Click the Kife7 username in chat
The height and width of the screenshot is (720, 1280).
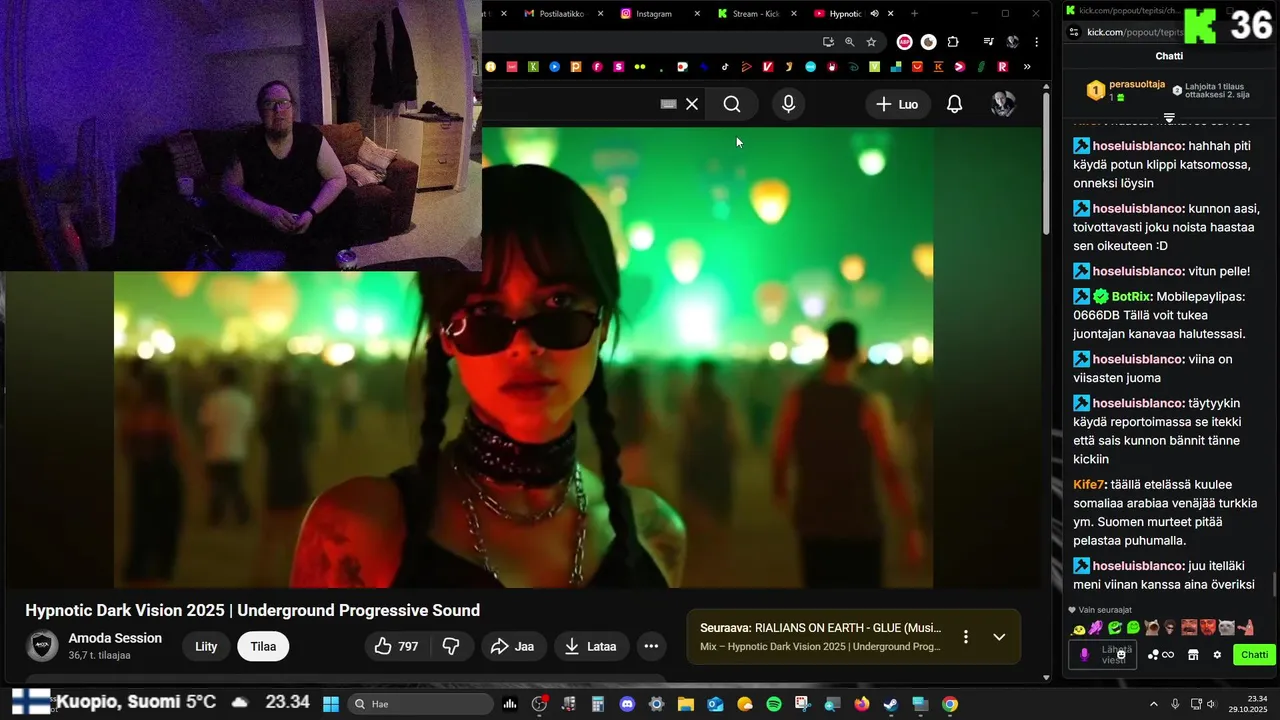point(1088,484)
